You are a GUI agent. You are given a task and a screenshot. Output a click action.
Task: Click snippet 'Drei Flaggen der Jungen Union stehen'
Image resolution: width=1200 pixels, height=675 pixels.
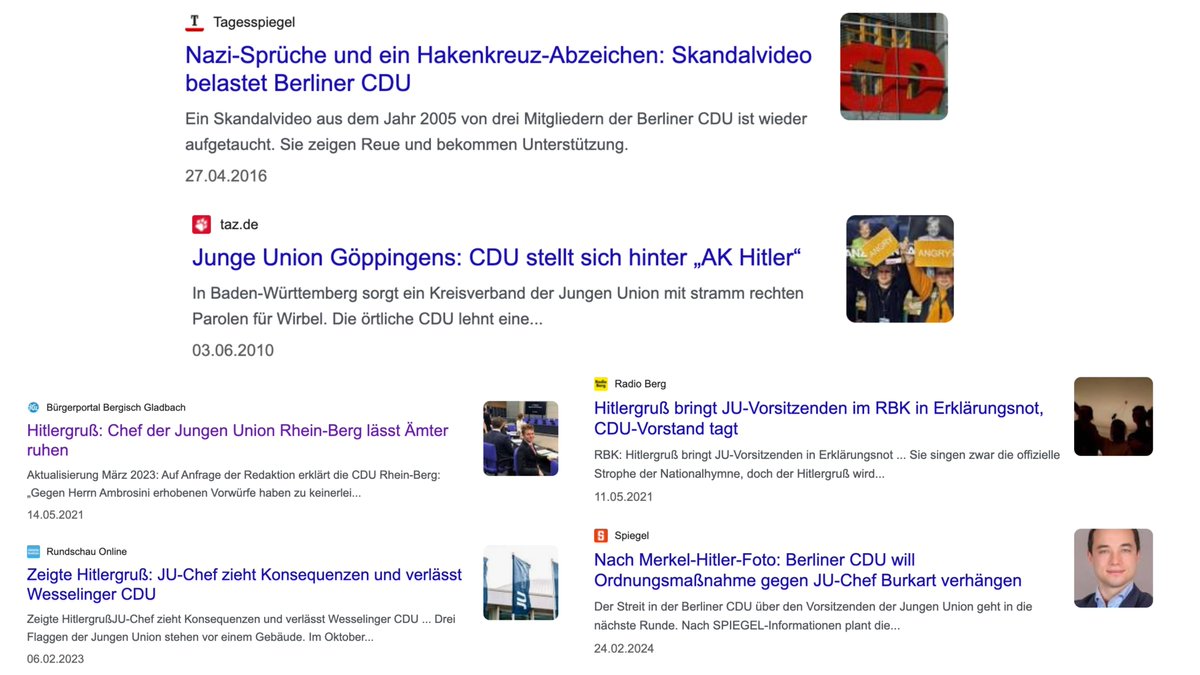(241, 628)
